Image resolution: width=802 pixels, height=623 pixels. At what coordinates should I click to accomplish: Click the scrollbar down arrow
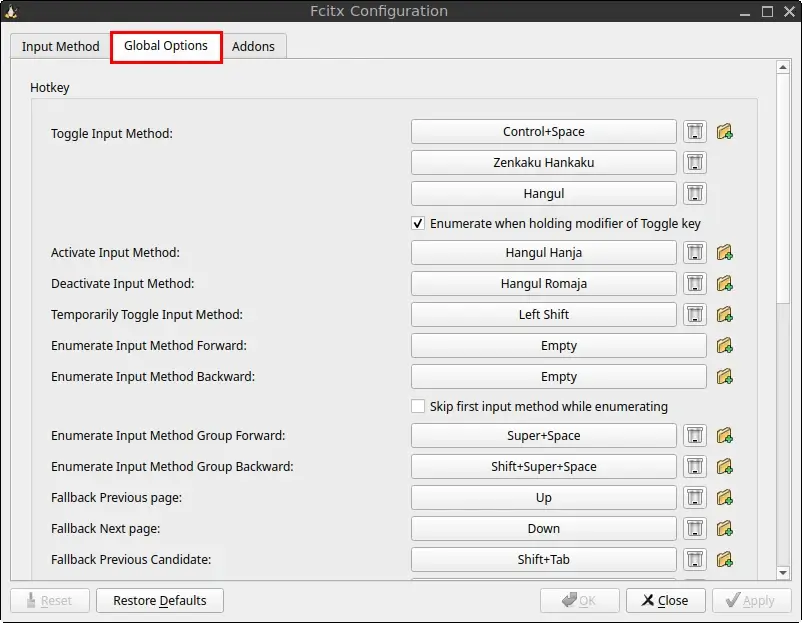(x=783, y=573)
